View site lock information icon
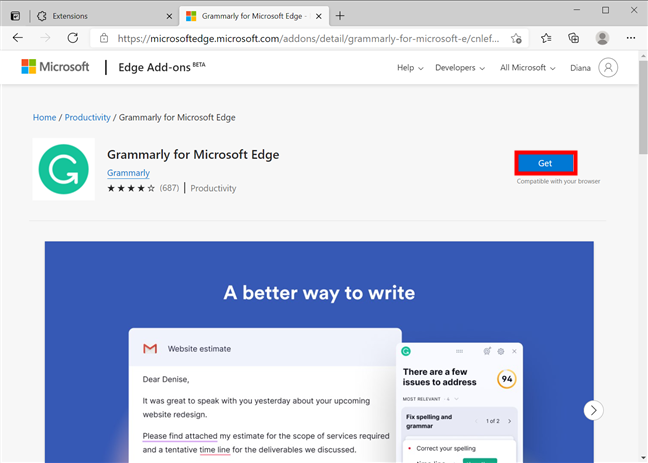 tap(104, 38)
